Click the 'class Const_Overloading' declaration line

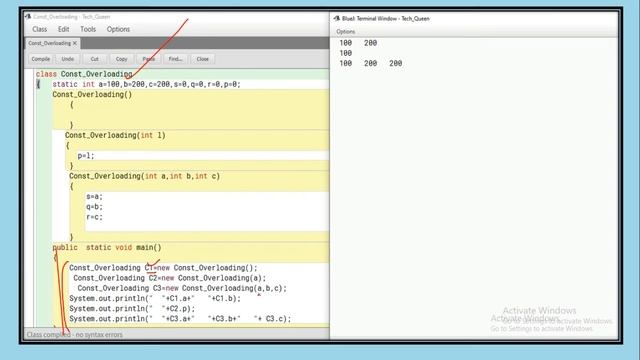tap(84, 74)
